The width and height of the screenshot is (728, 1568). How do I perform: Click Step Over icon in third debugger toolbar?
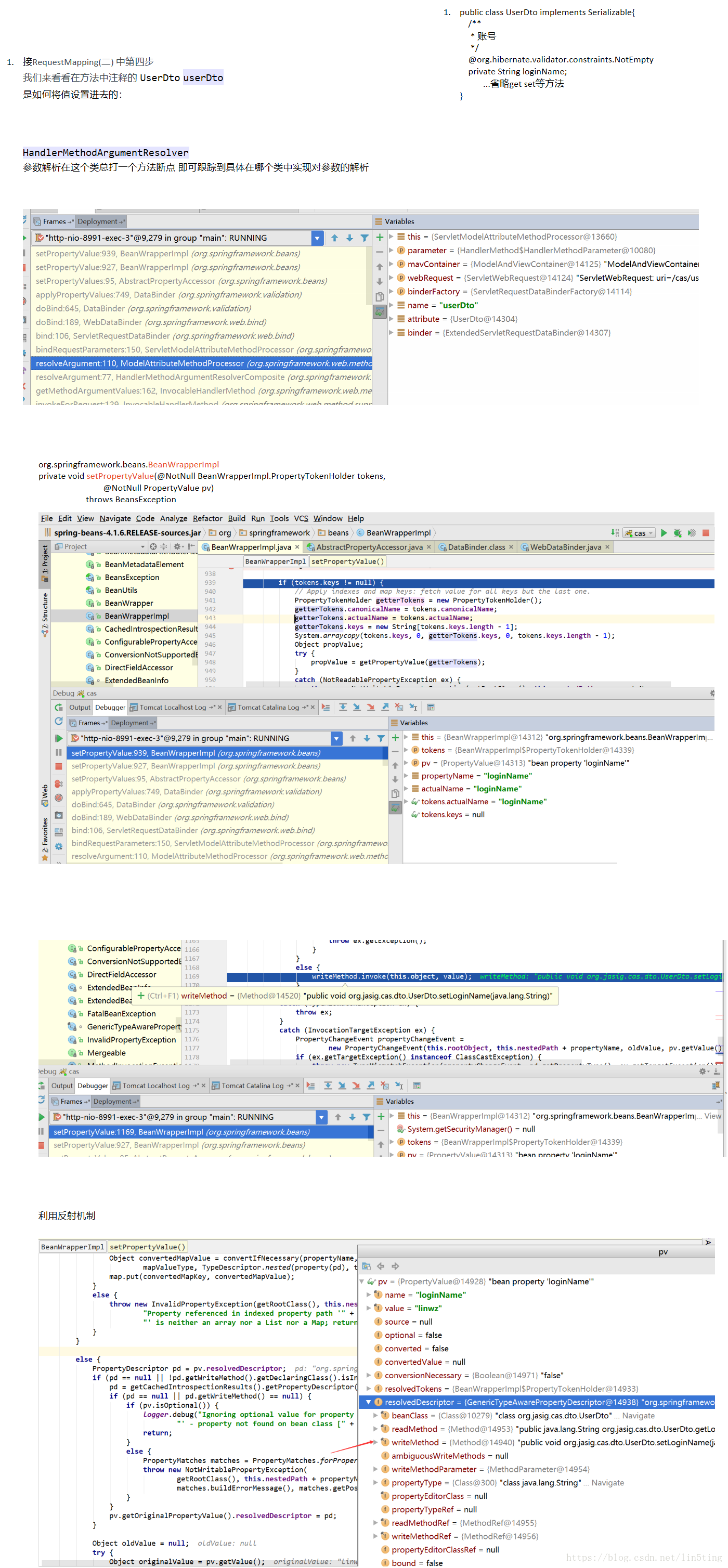(328, 1086)
